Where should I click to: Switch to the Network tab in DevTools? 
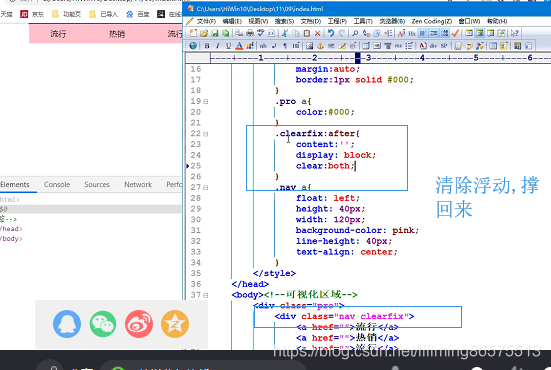click(138, 184)
